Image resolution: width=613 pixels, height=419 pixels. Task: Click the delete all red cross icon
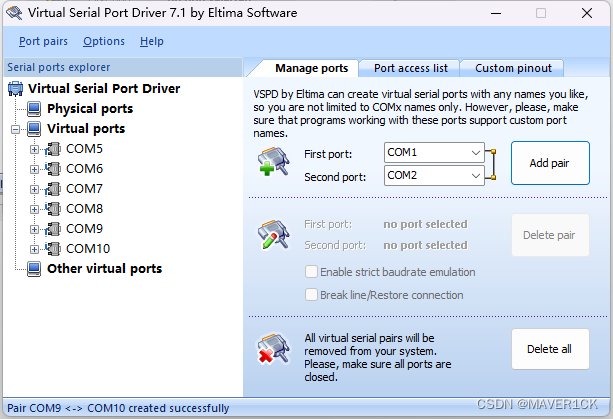click(273, 349)
